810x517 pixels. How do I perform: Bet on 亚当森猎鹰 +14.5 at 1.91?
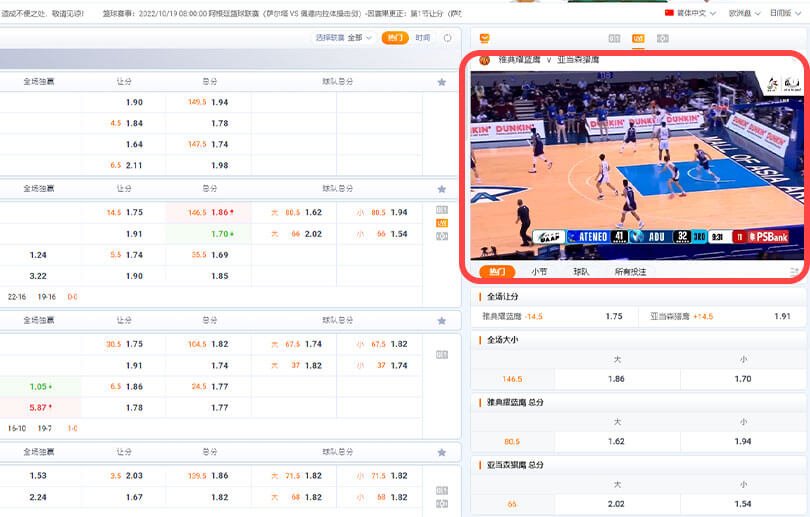click(723, 316)
